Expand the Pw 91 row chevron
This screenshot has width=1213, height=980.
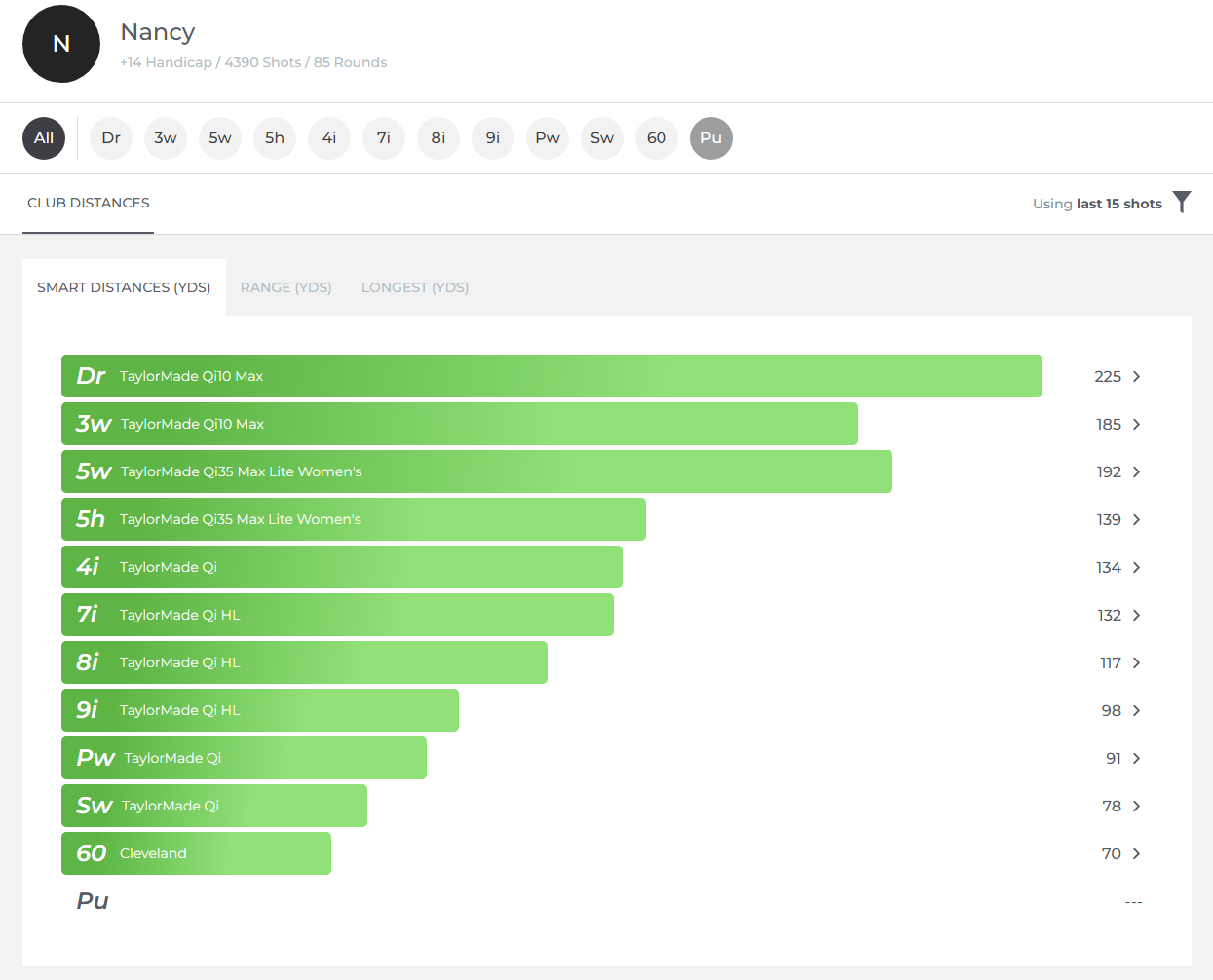tap(1136, 758)
